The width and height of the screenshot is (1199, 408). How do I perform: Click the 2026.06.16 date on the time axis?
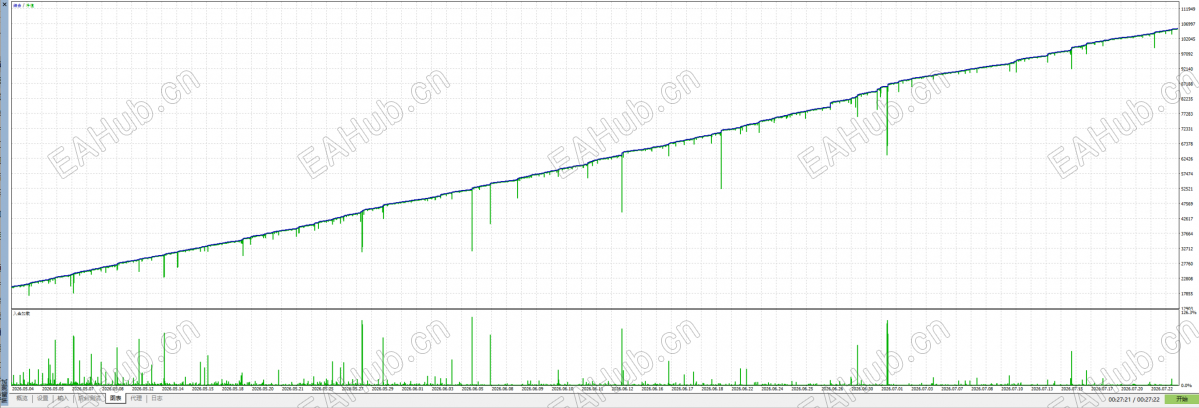(x=652, y=389)
